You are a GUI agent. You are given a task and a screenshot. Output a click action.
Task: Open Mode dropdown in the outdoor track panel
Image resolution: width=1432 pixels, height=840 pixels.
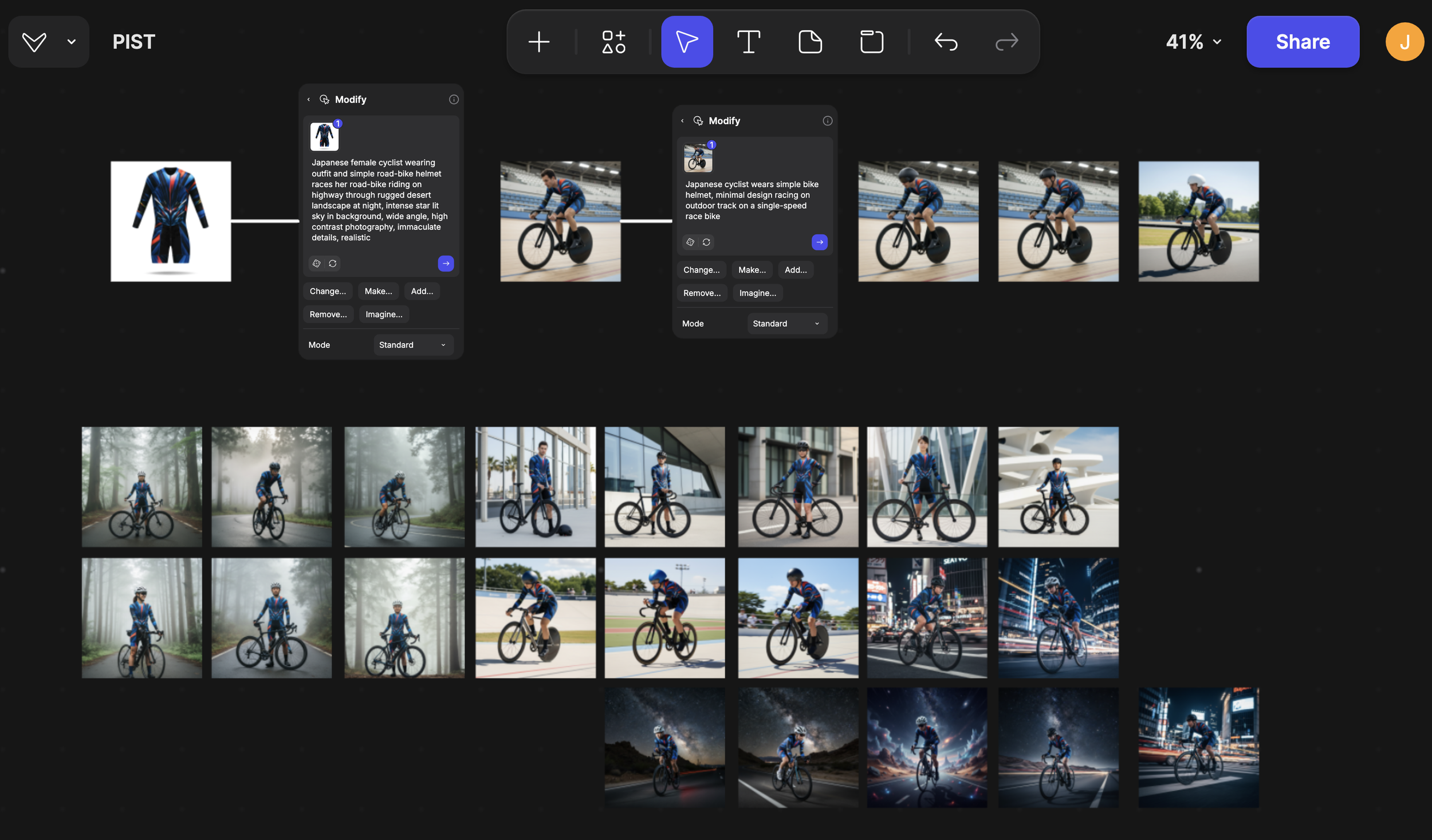coord(788,324)
